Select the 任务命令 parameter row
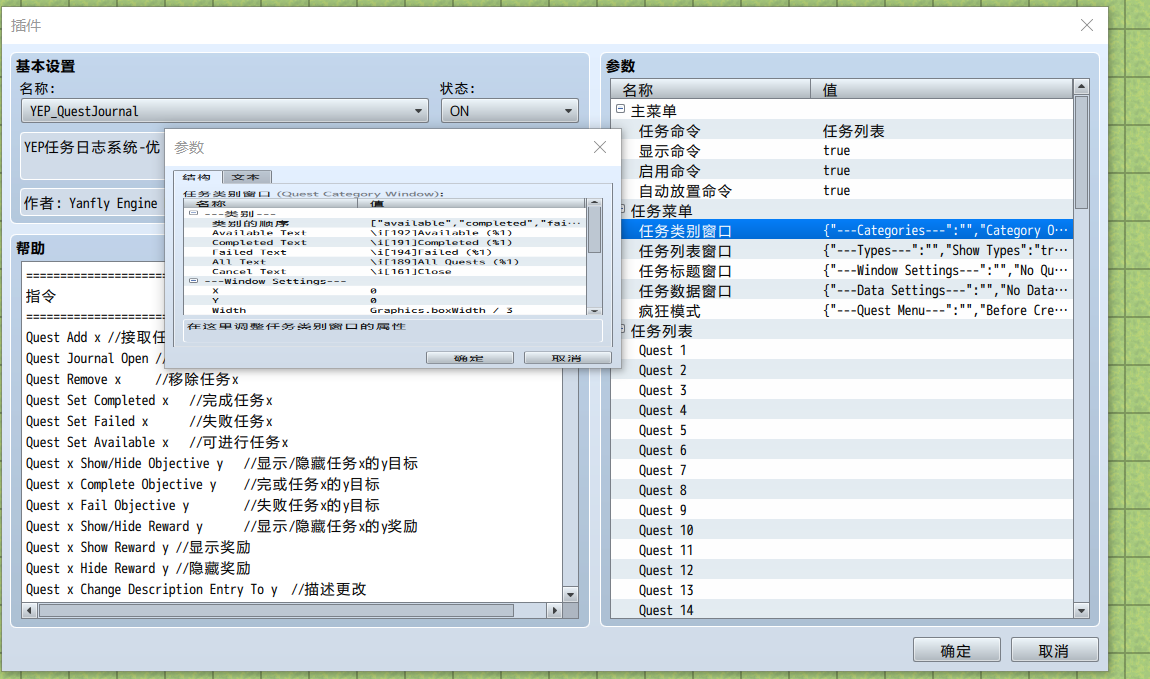Viewport: 1150px width, 679px height. (842, 131)
